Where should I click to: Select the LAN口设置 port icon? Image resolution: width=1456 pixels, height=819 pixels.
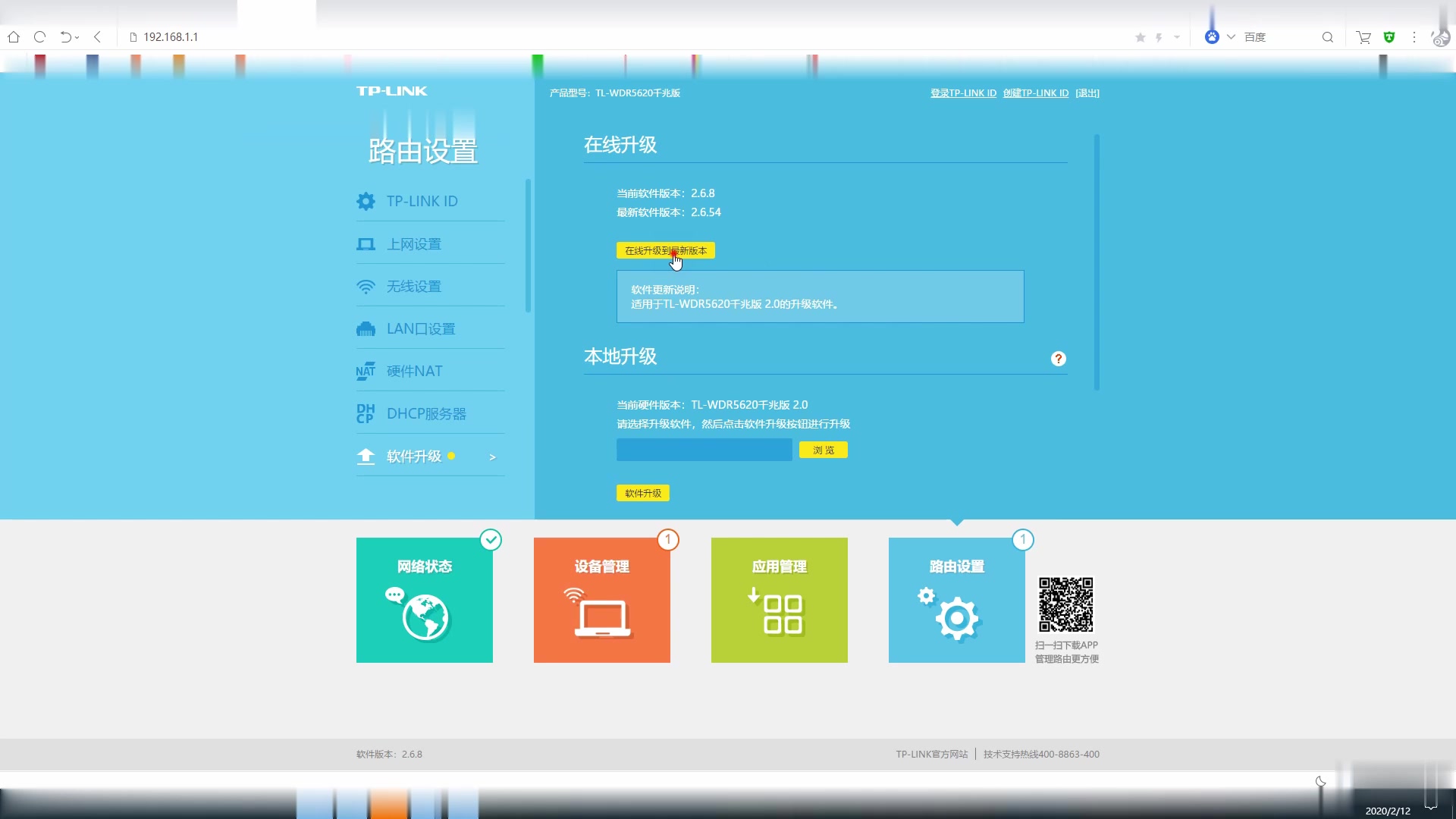tap(366, 329)
